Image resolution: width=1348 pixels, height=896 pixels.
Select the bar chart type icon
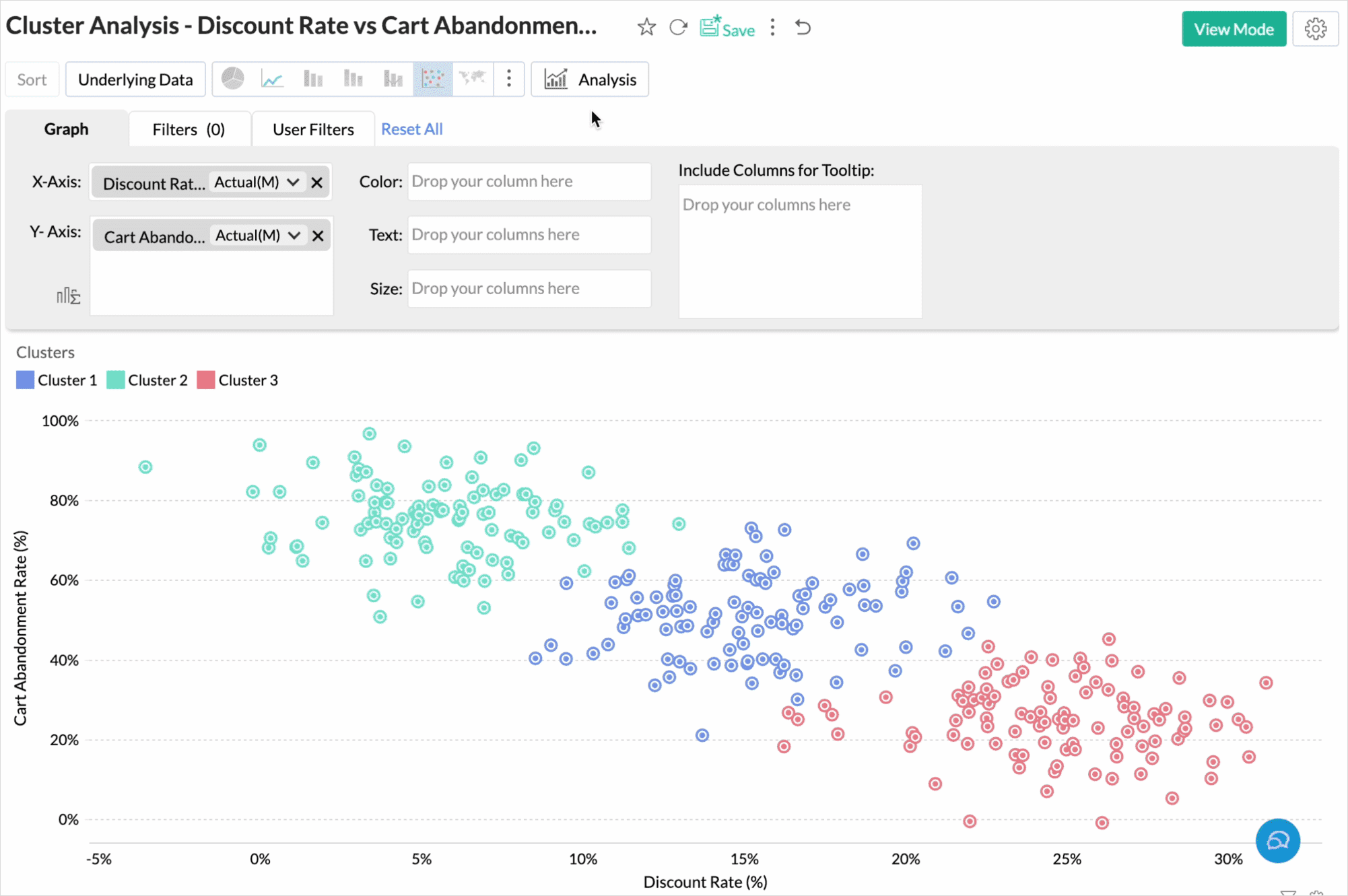click(312, 79)
